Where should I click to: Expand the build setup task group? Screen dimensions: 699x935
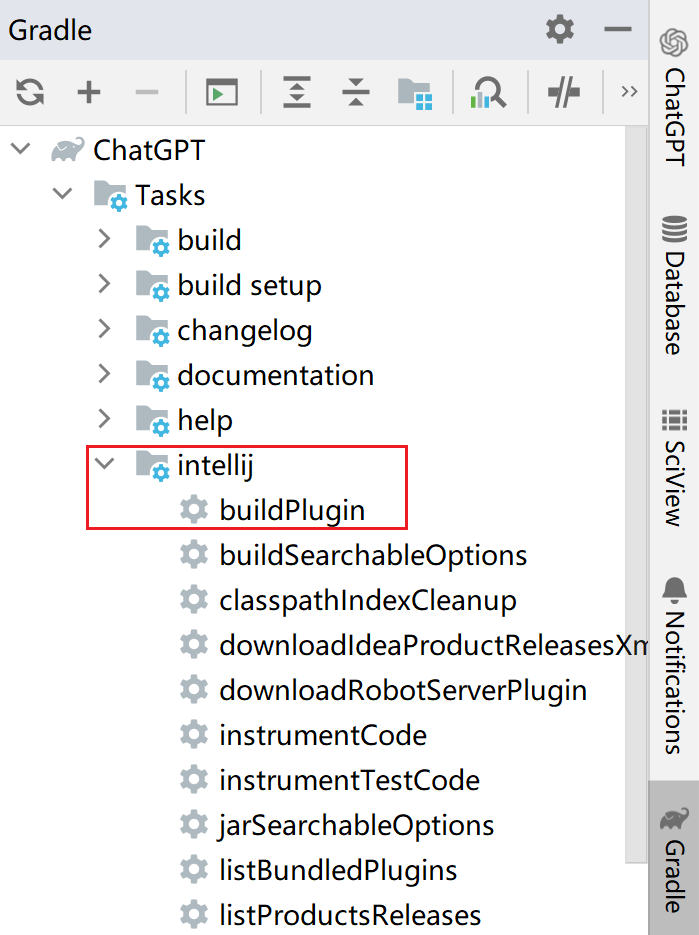click(x=104, y=284)
